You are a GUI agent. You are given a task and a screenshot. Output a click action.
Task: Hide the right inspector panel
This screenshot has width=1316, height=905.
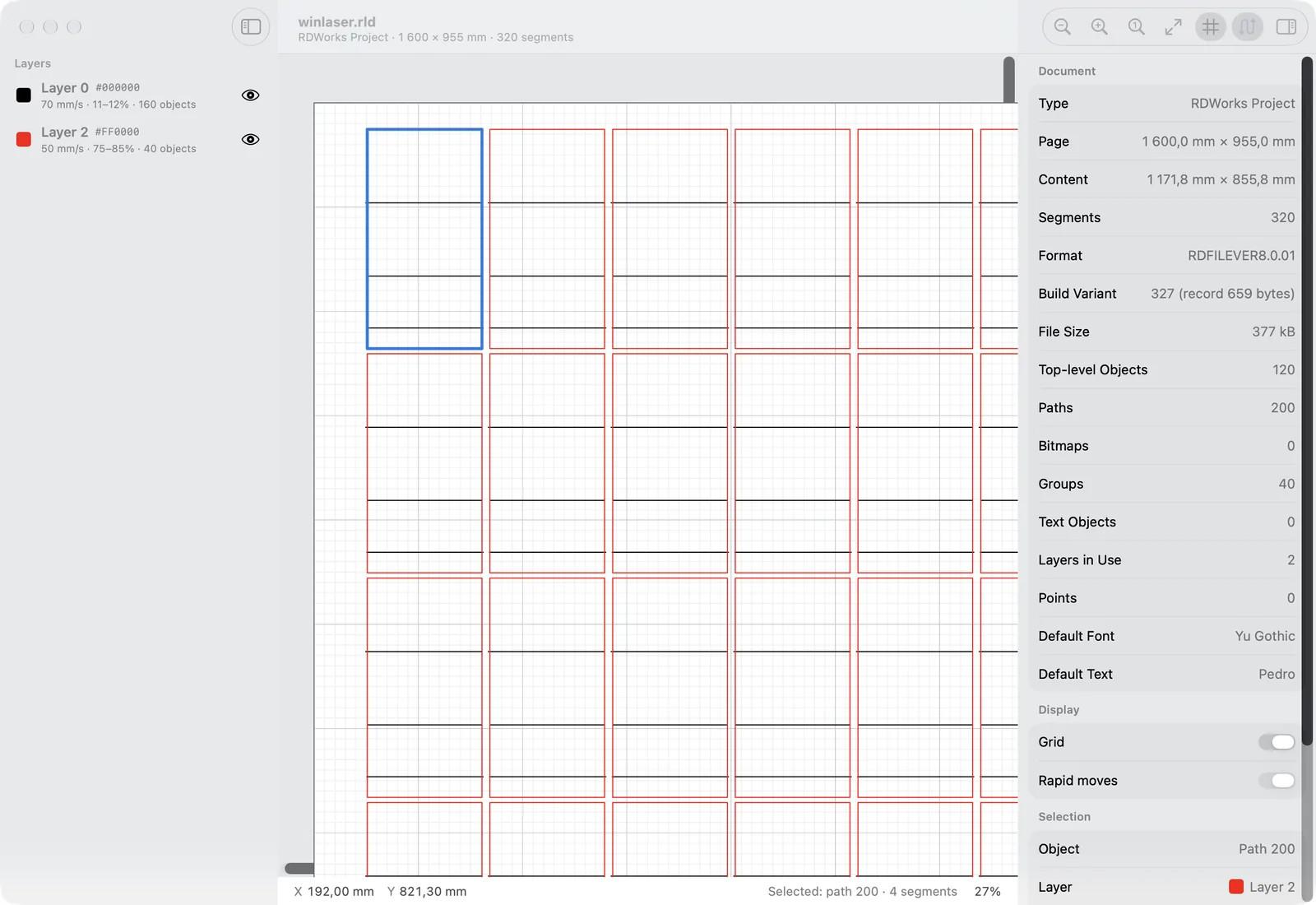(1286, 27)
